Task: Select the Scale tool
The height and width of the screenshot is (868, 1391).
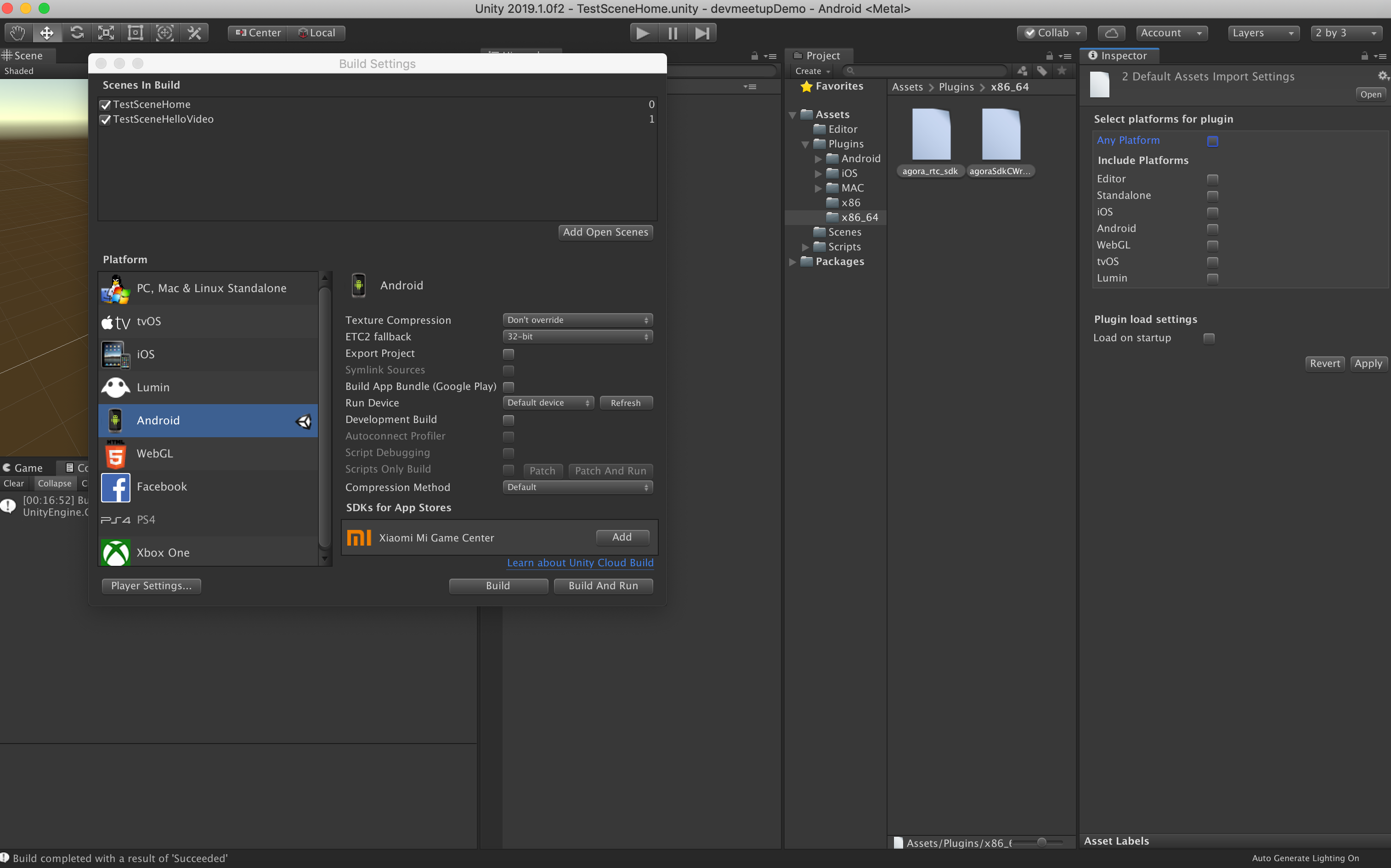Action: [106, 33]
